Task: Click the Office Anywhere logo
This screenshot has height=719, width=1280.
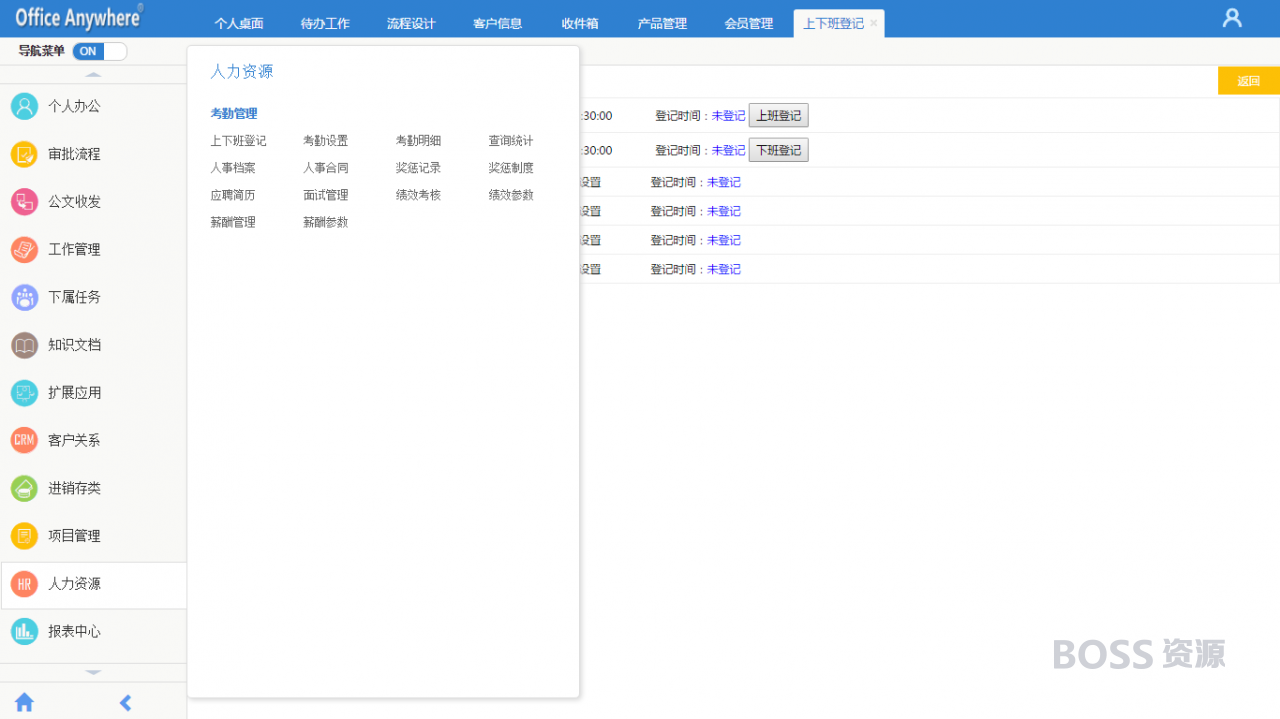Action: (79, 17)
